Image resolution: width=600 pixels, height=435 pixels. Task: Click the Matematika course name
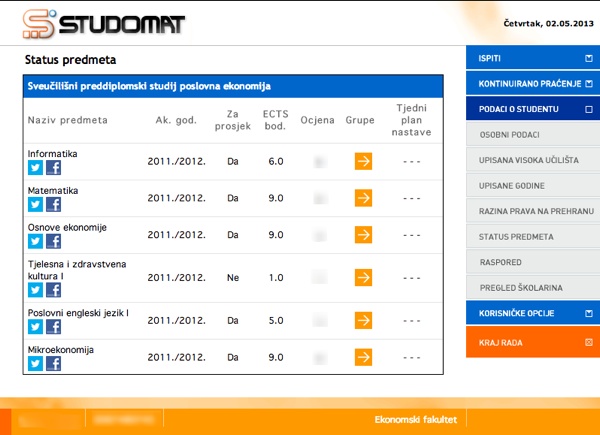53,191
